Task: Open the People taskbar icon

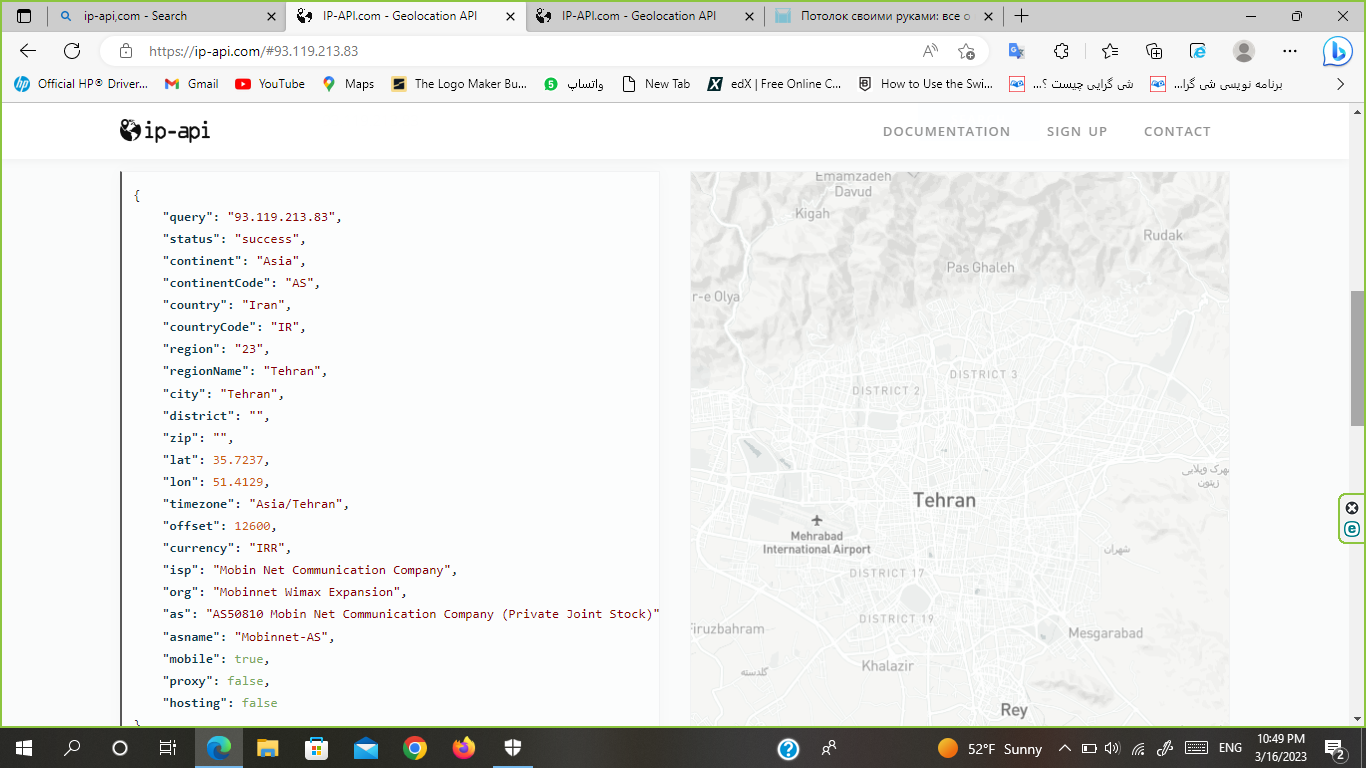Action: (x=829, y=748)
